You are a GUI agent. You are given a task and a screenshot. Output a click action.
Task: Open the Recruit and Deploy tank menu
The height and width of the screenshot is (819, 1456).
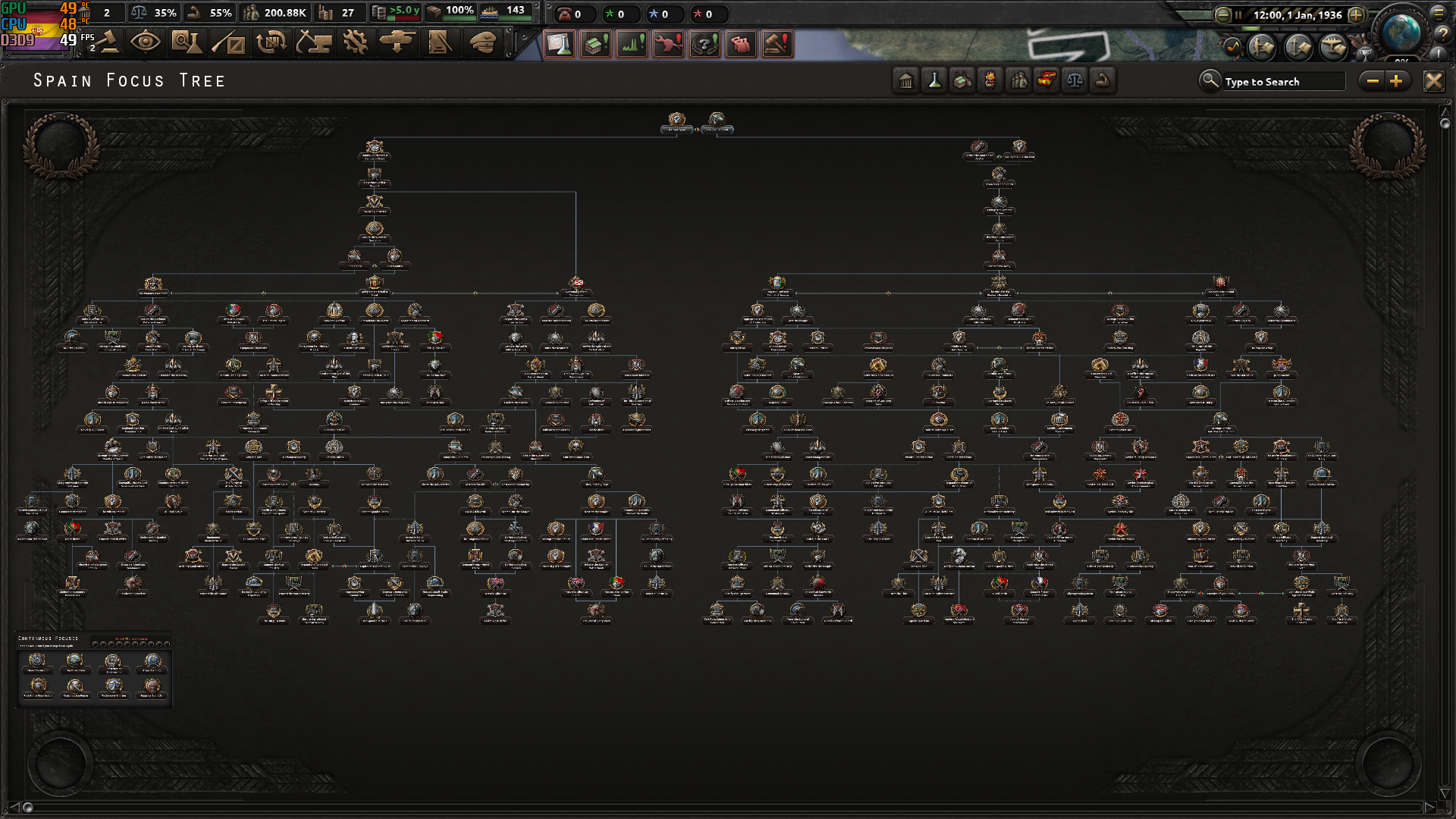[x=397, y=42]
